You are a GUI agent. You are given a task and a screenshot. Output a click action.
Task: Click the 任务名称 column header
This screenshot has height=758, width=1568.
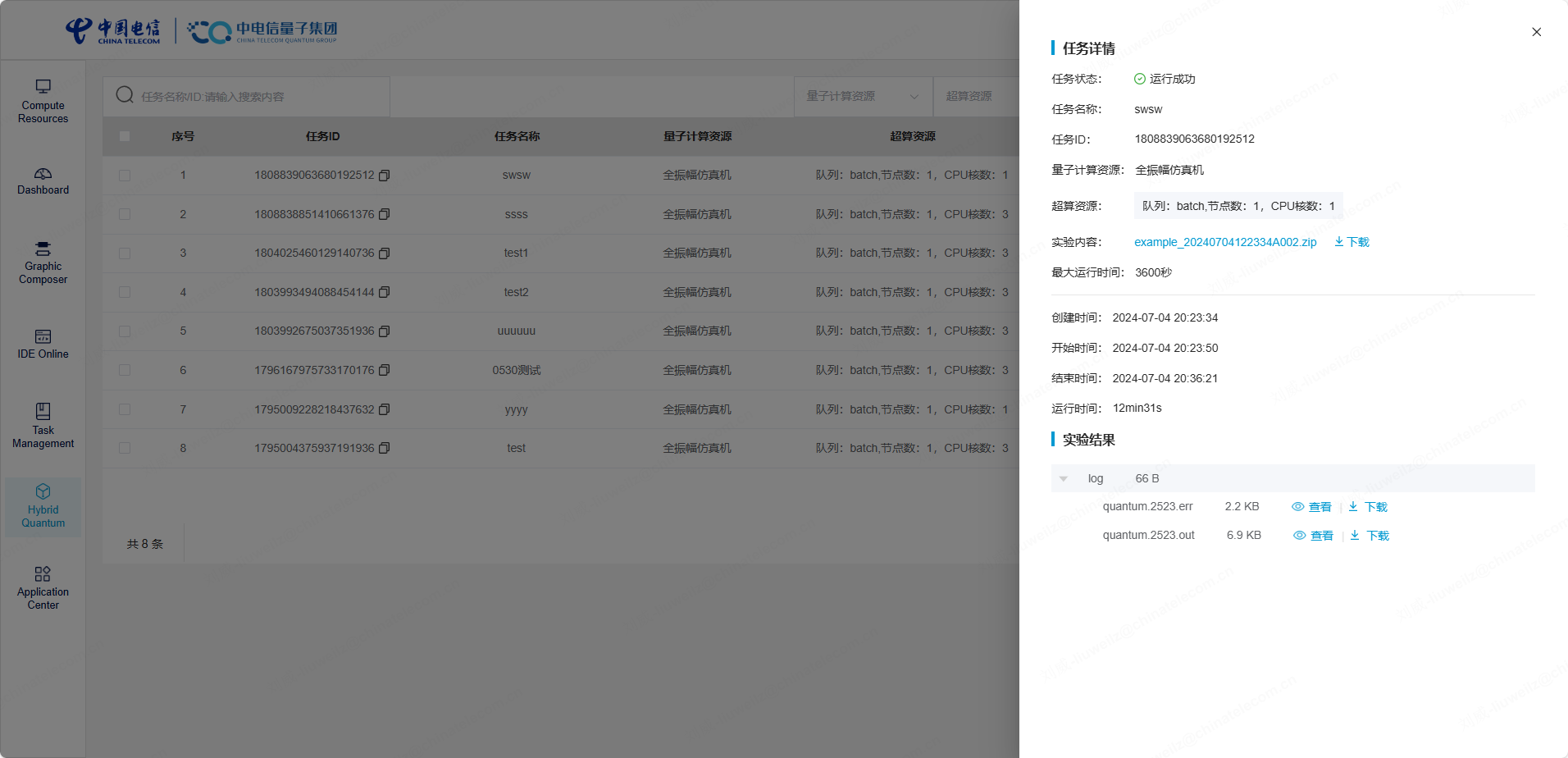pyautogui.click(x=517, y=136)
